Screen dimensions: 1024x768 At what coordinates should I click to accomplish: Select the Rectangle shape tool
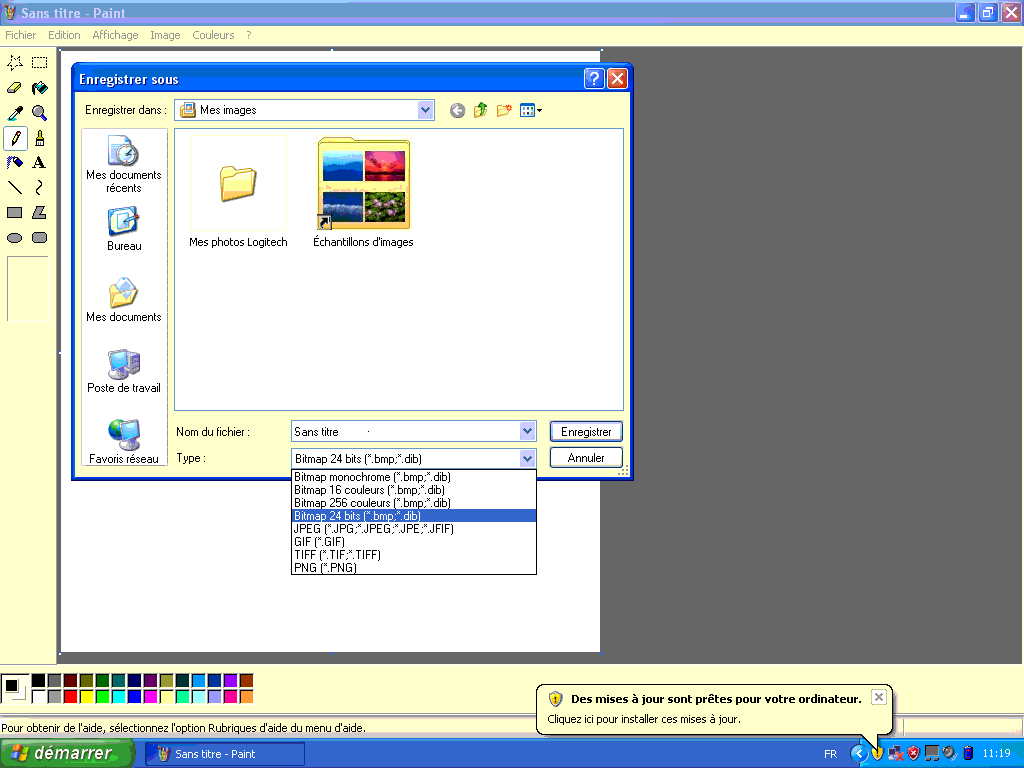pos(15,213)
